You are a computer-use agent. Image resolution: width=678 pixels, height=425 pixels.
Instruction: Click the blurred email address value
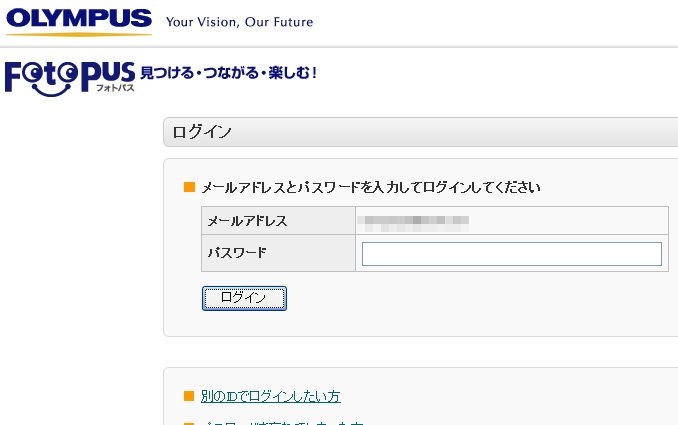pos(415,220)
